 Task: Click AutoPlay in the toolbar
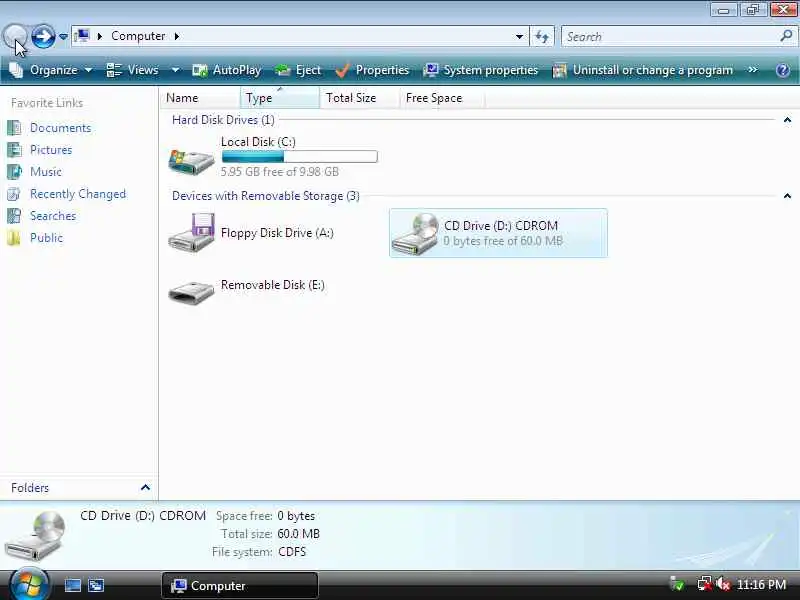[x=227, y=70]
